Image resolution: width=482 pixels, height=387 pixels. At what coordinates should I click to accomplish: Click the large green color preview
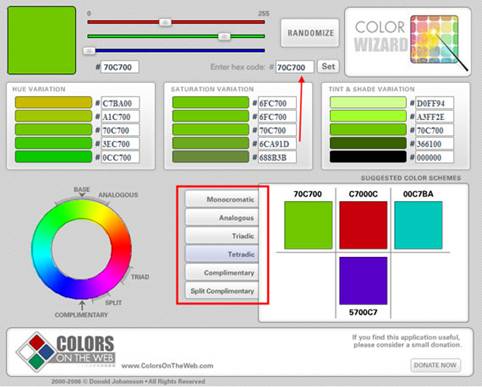(x=42, y=40)
